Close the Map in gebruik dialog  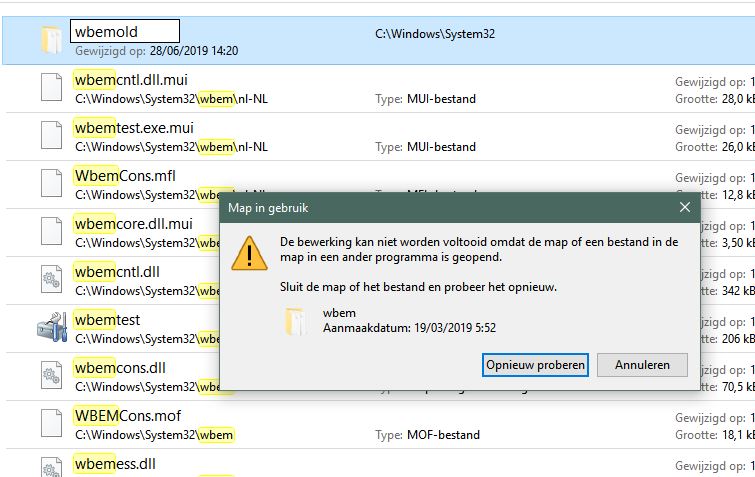tap(685, 207)
